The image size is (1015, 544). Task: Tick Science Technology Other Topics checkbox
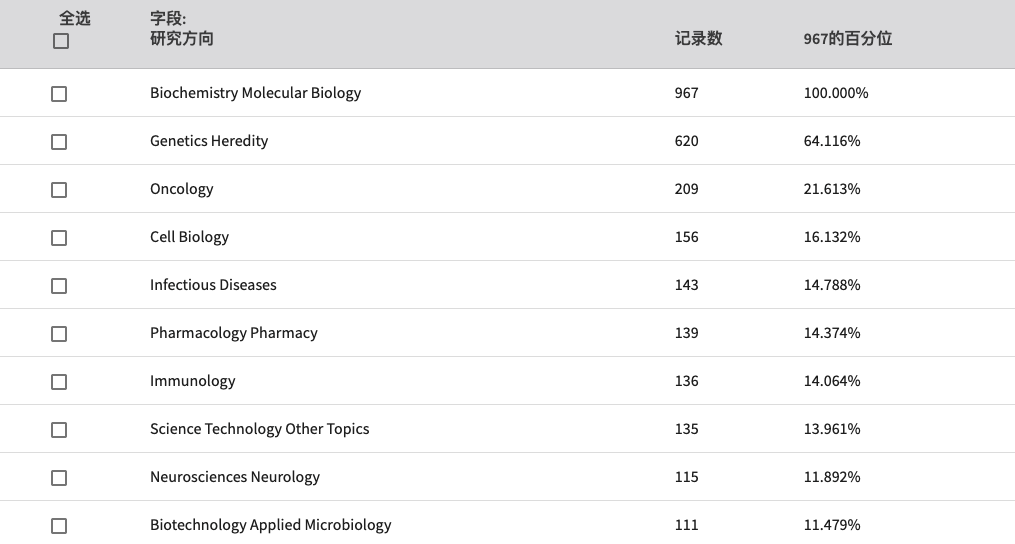59,429
